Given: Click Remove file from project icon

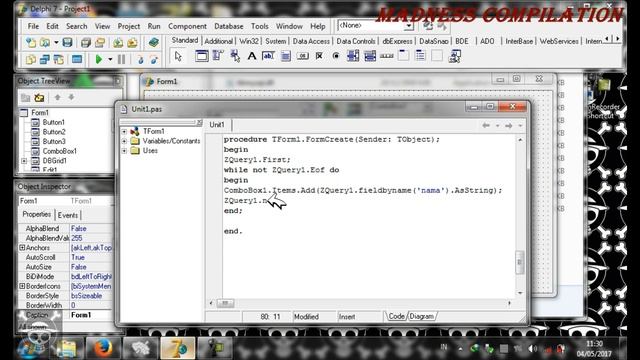Looking at the screenshot, I should [x=132, y=42].
